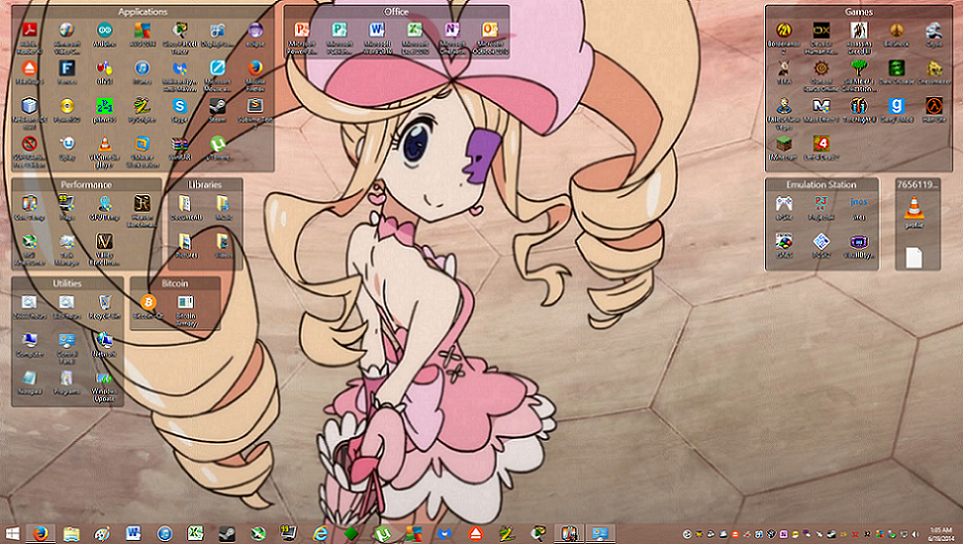Click the Windows Start button
The width and height of the screenshot is (963, 544).
[12, 533]
